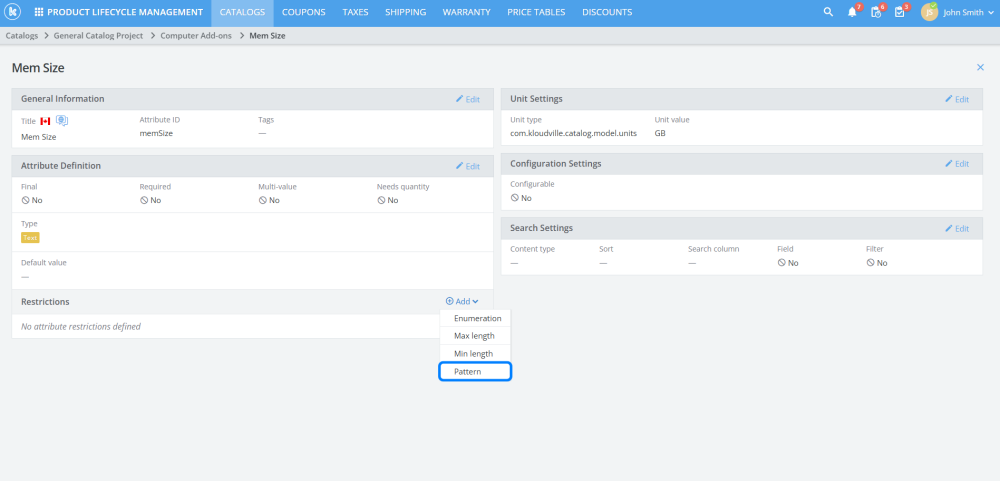1000x481 pixels.
Task: Edit Search Settings section
Action: (957, 228)
